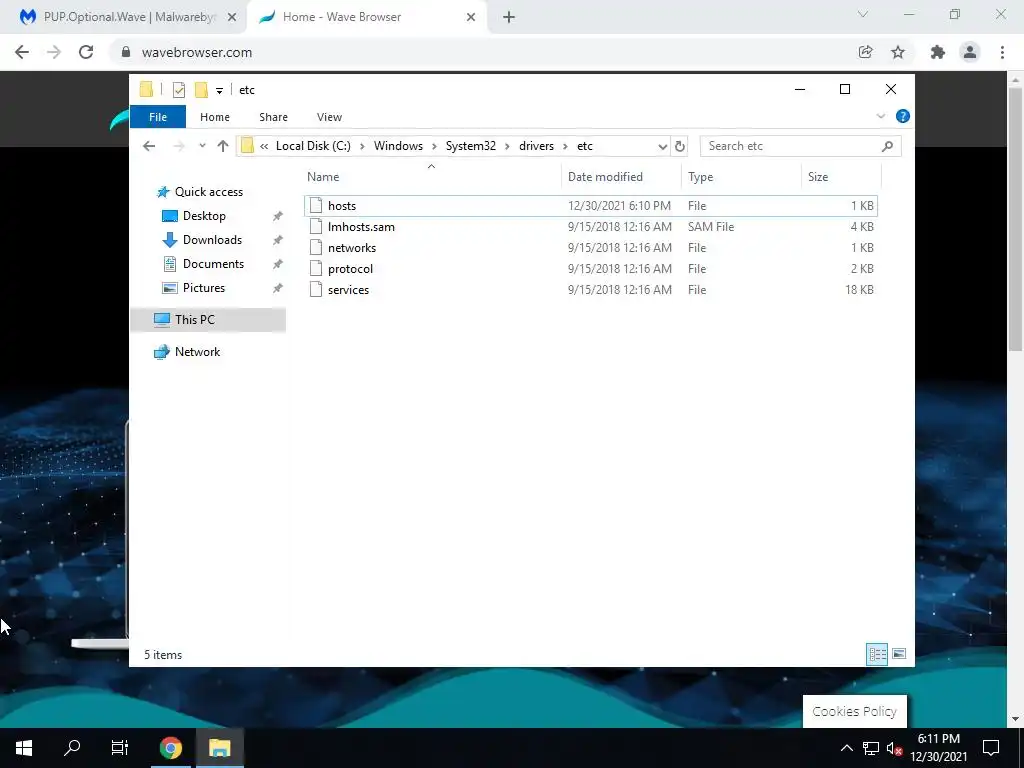Select the Home - Wave Browser tab
1024x768 pixels.
point(366,17)
